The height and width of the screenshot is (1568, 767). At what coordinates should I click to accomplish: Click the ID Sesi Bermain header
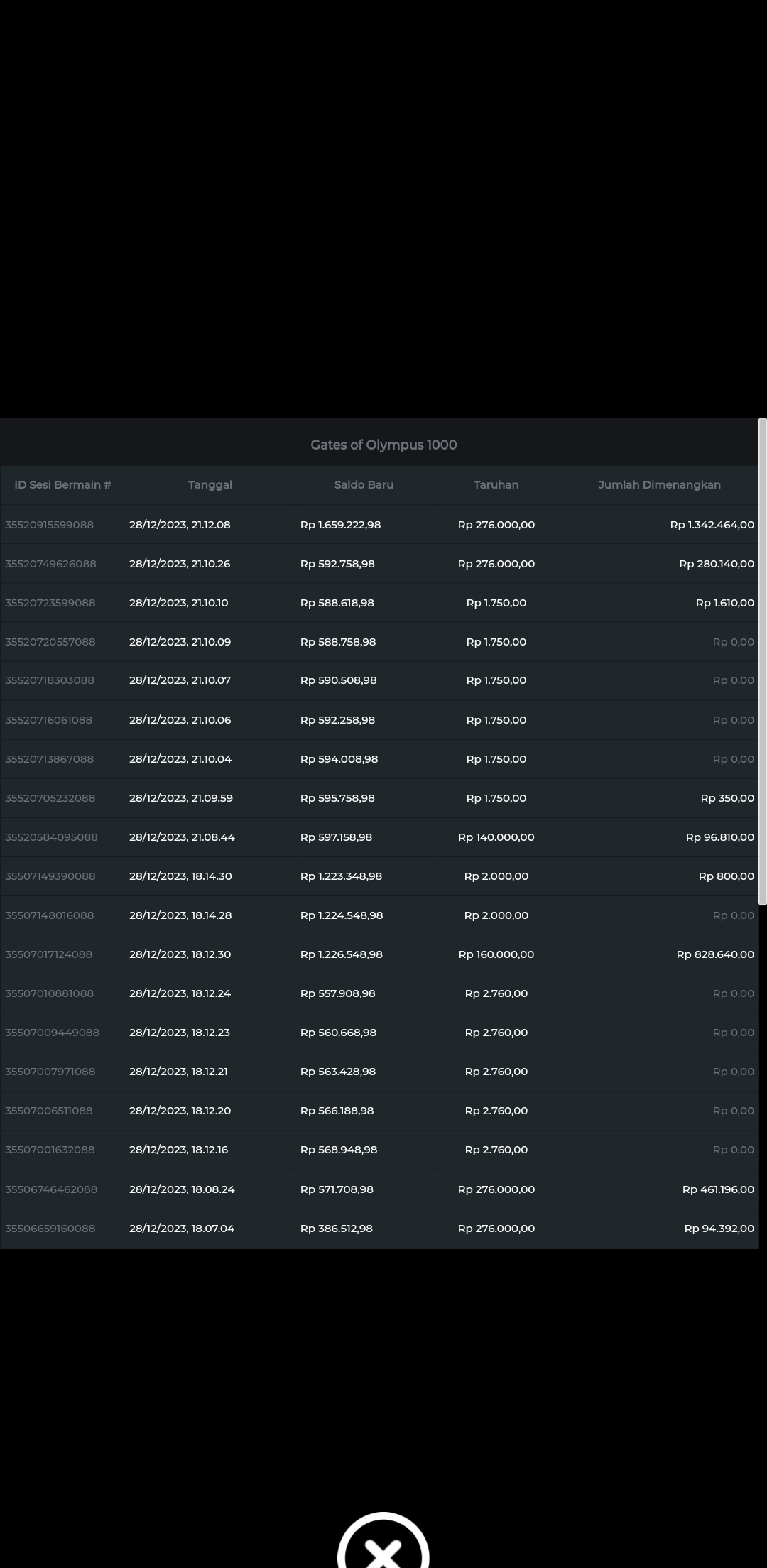62,485
